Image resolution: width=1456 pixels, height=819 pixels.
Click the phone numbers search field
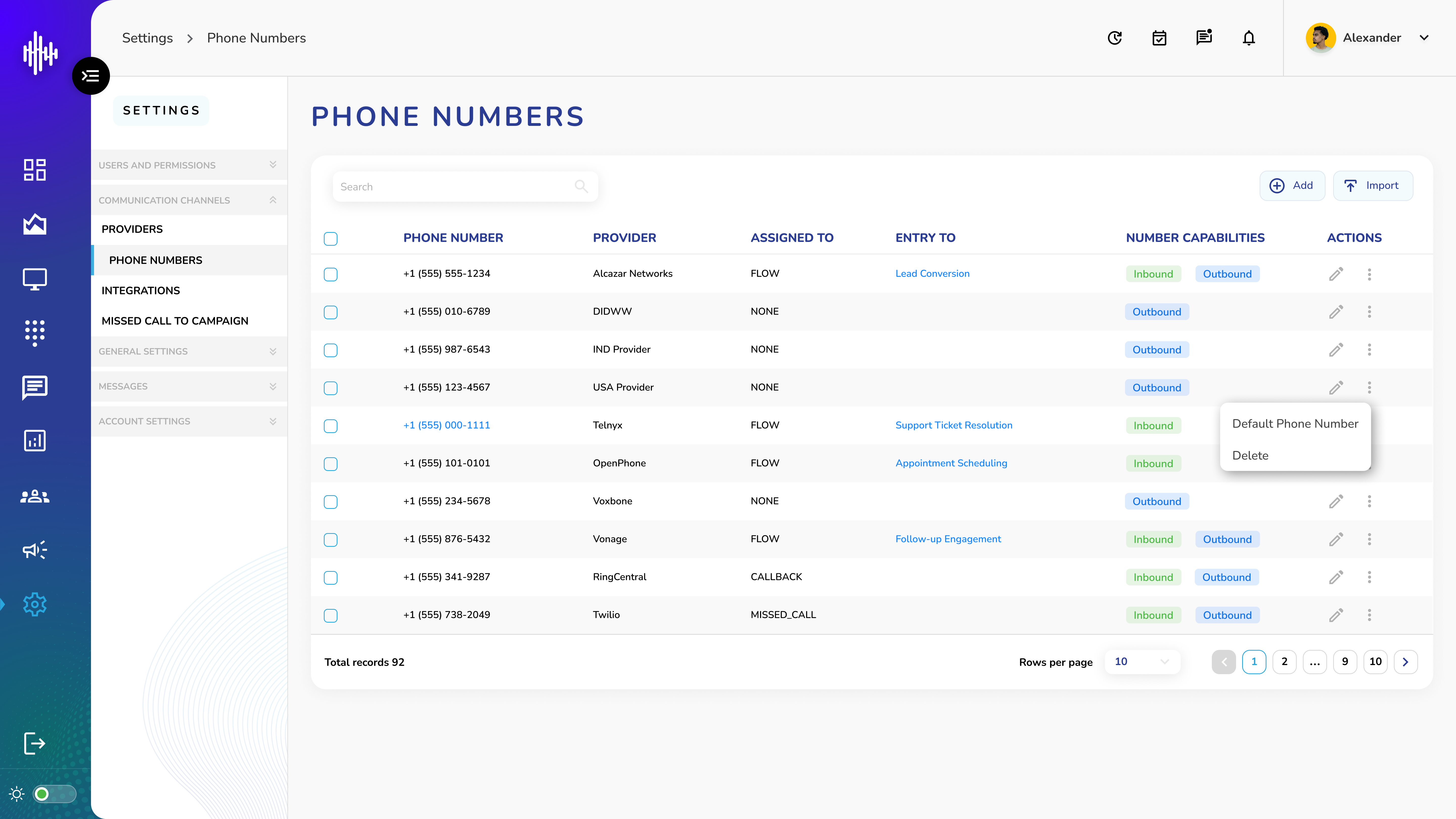pos(465,187)
